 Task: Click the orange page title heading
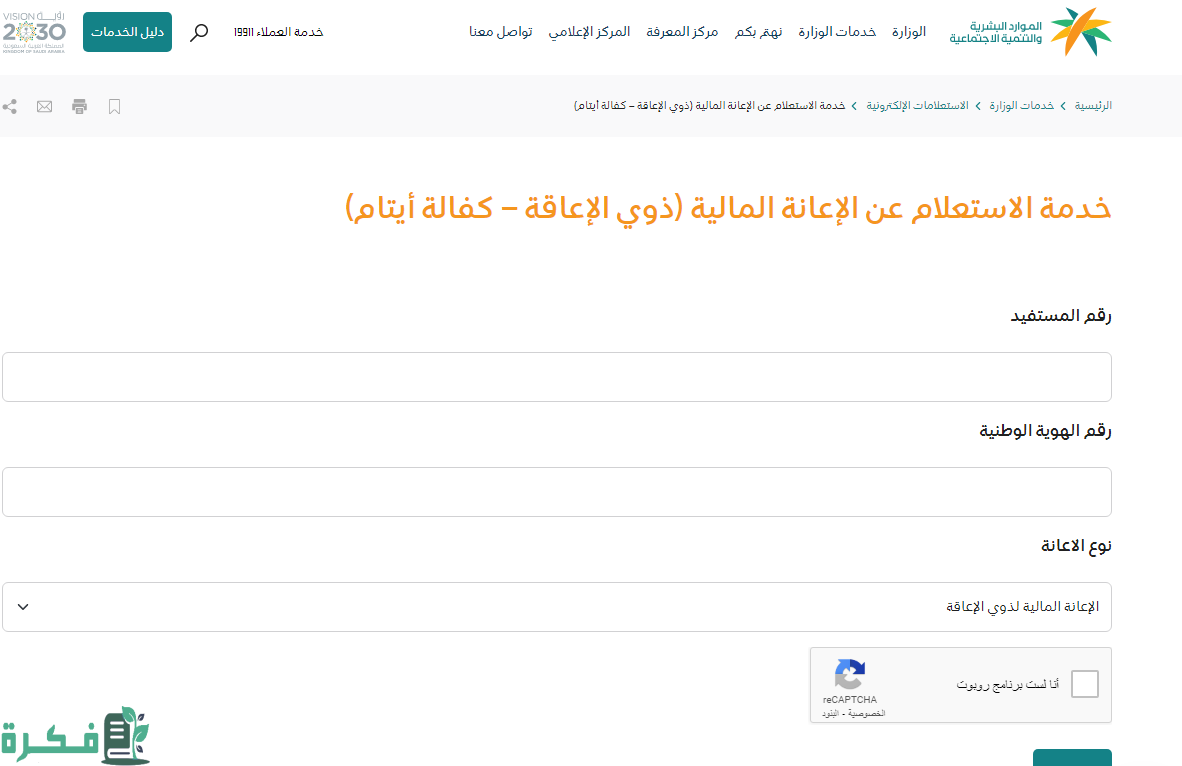pyautogui.click(x=728, y=209)
